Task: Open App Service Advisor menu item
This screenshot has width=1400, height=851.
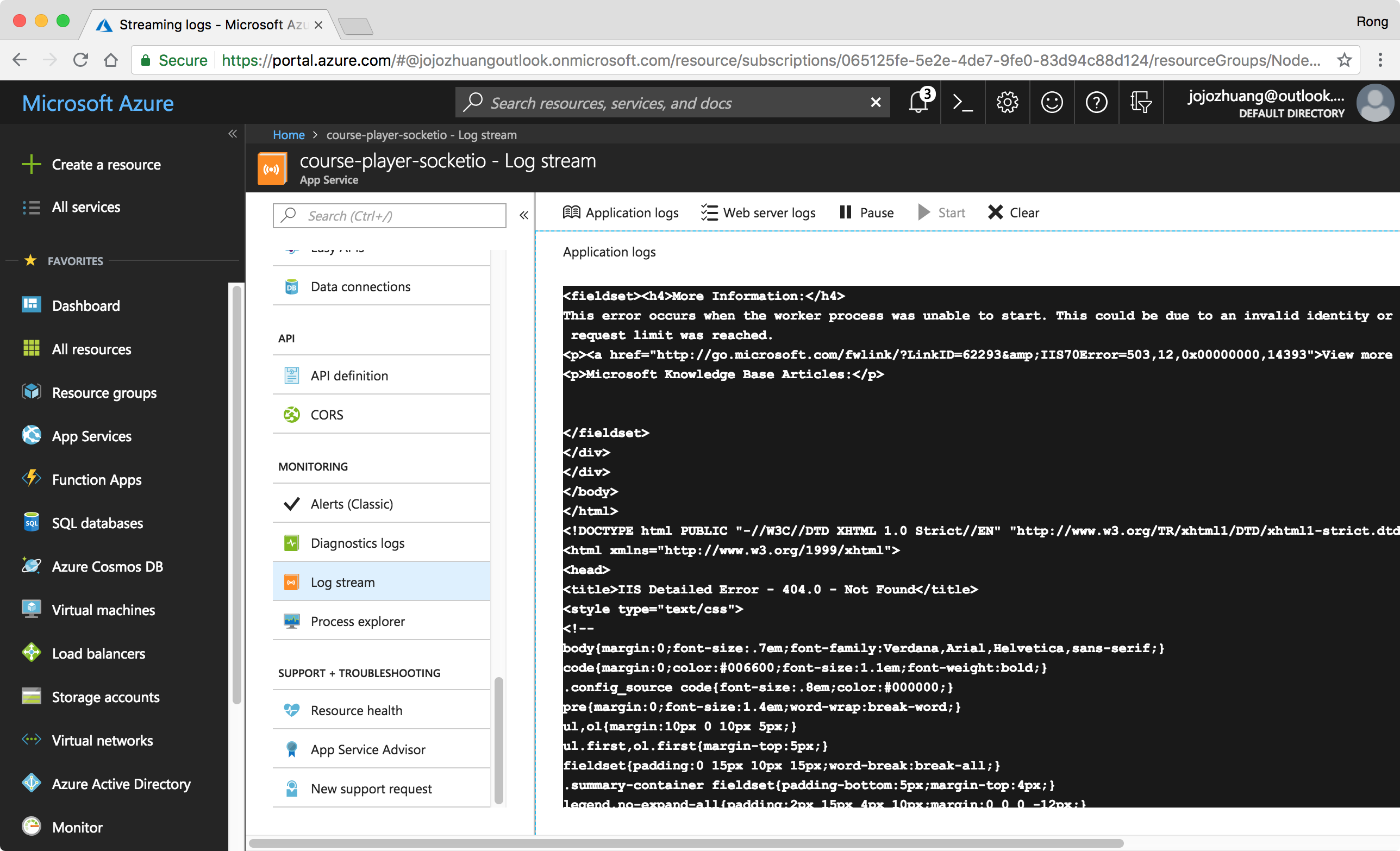Action: tap(382, 749)
